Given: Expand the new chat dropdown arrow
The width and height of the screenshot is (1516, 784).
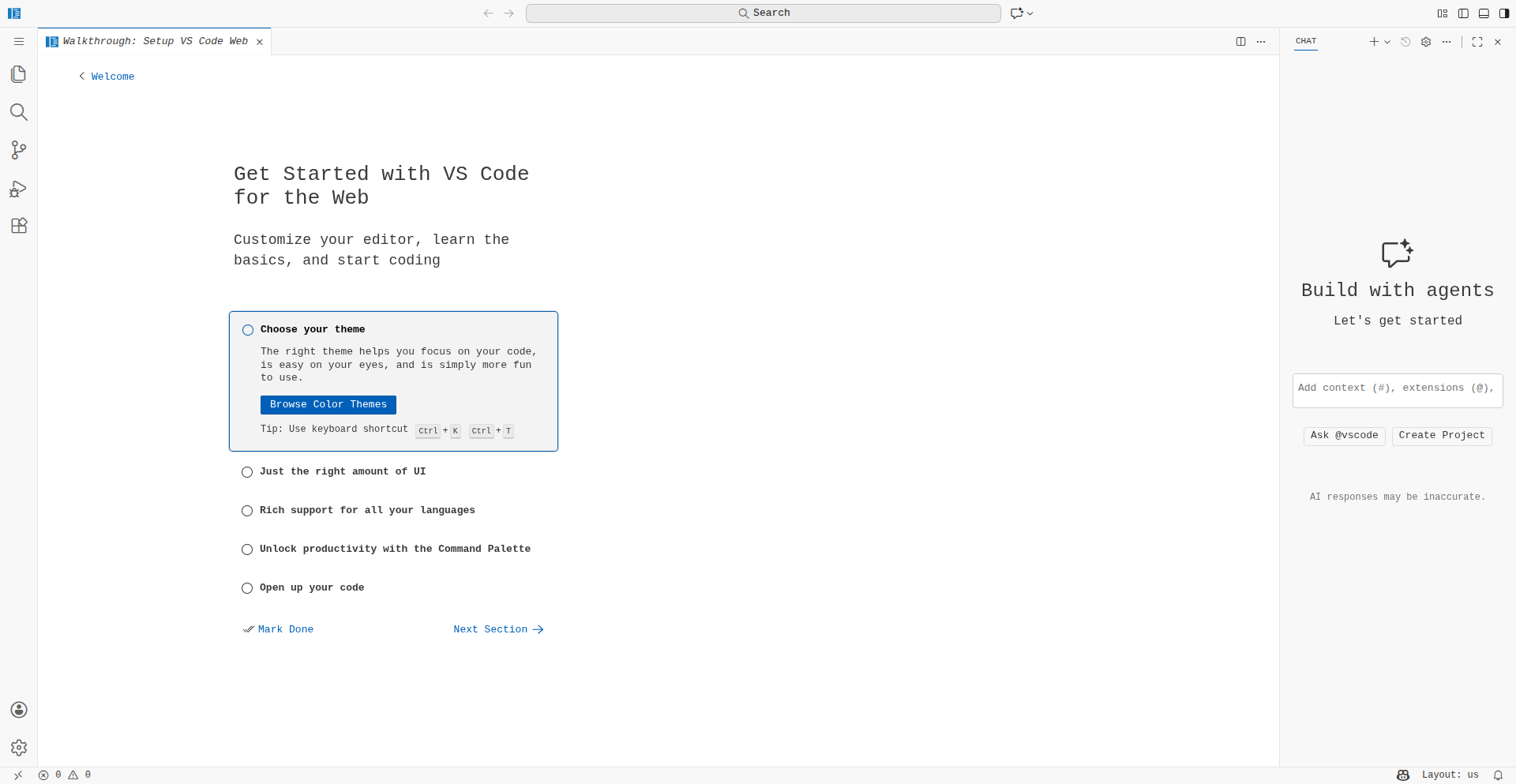Looking at the screenshot, I should pyautogui.click(x=1387, y=43).
